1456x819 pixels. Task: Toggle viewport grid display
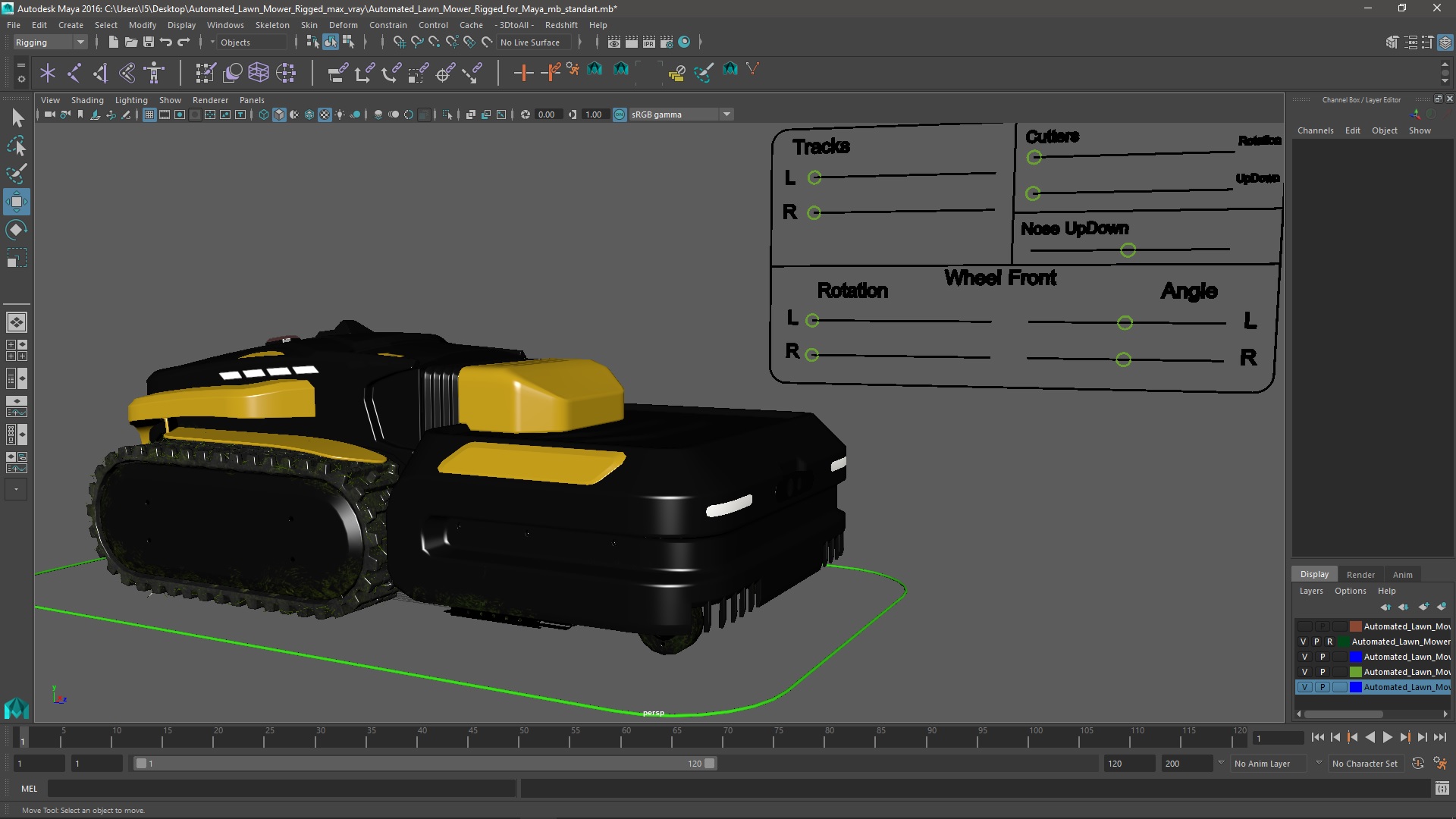(x=149, y=115)
